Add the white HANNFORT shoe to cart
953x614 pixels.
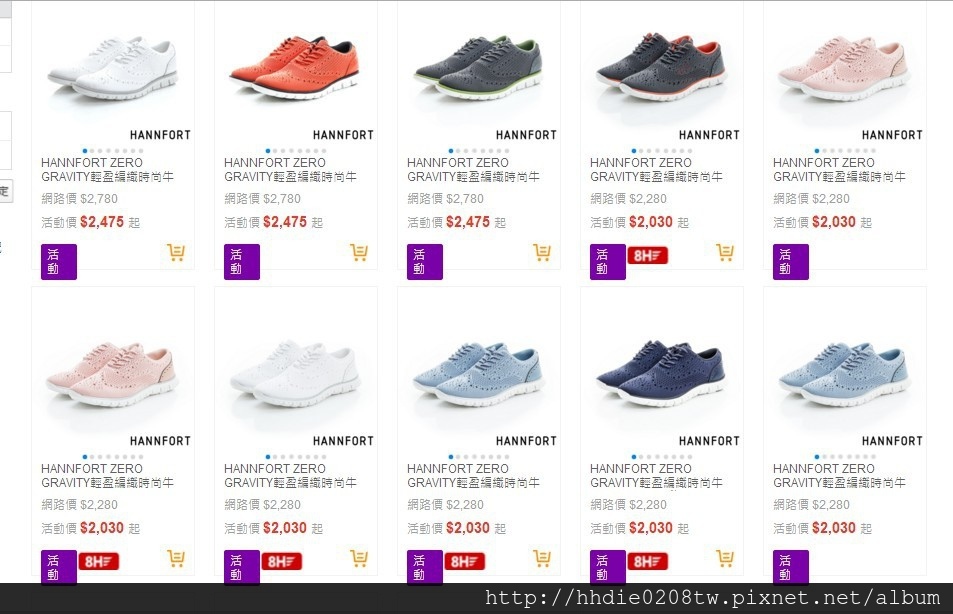pos(176,252)
